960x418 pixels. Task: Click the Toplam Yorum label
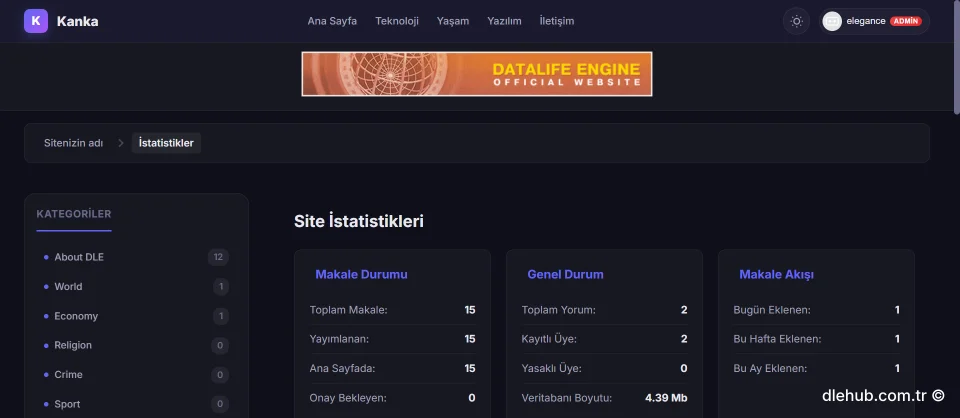558,310
